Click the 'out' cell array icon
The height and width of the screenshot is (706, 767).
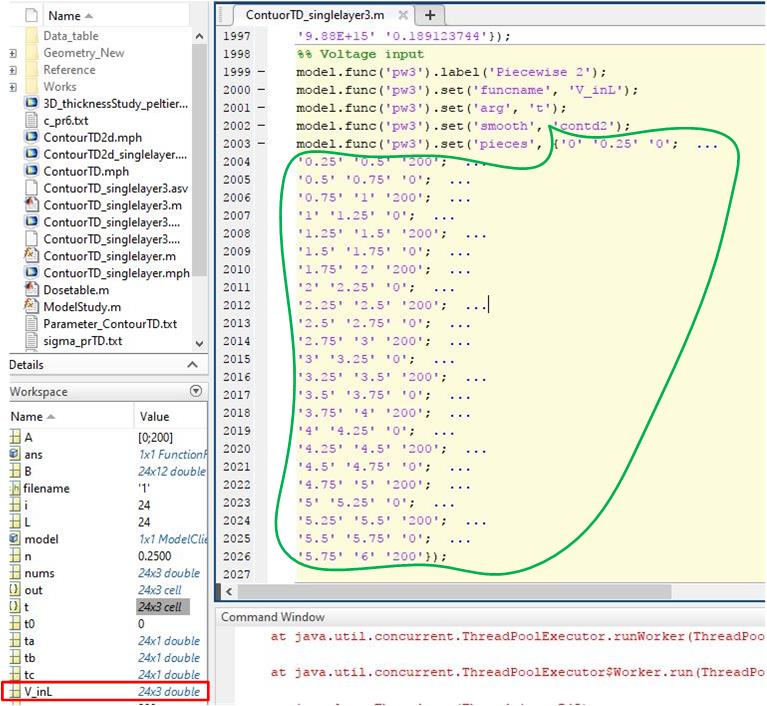click(x=14, y=590)
